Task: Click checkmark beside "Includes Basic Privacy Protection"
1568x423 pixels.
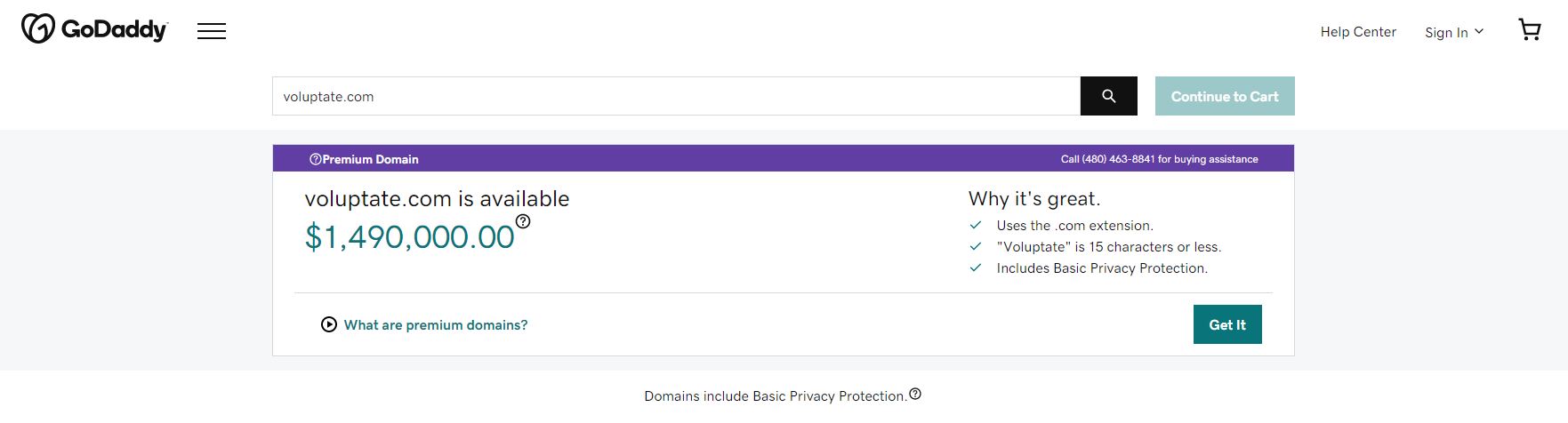Action: (x=976, y=267)
